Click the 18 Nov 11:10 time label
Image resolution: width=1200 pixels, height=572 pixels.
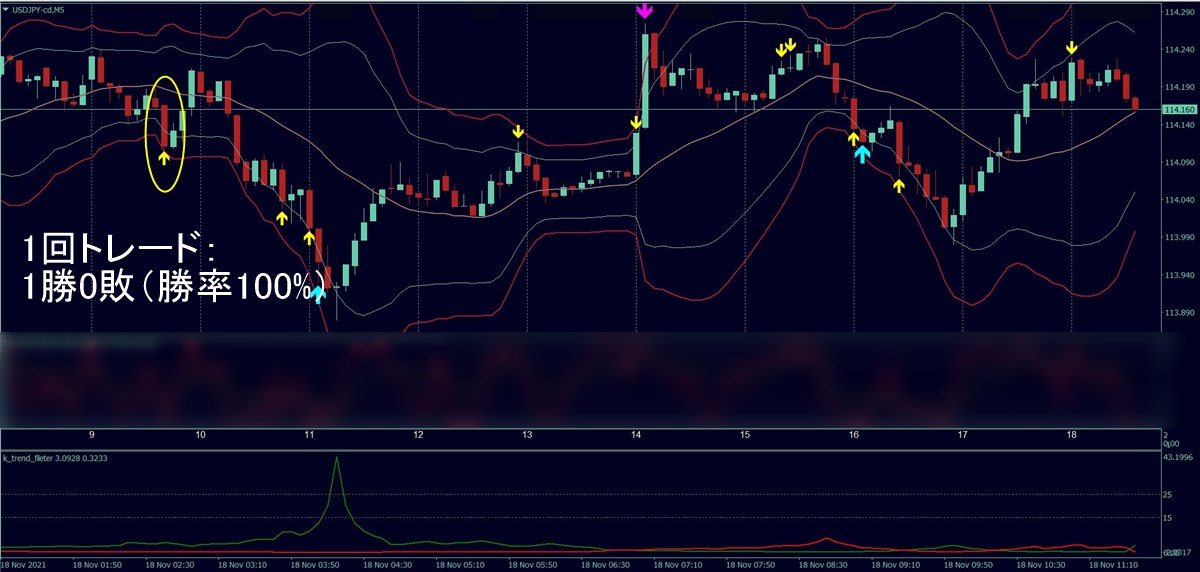click(1113, 564)
